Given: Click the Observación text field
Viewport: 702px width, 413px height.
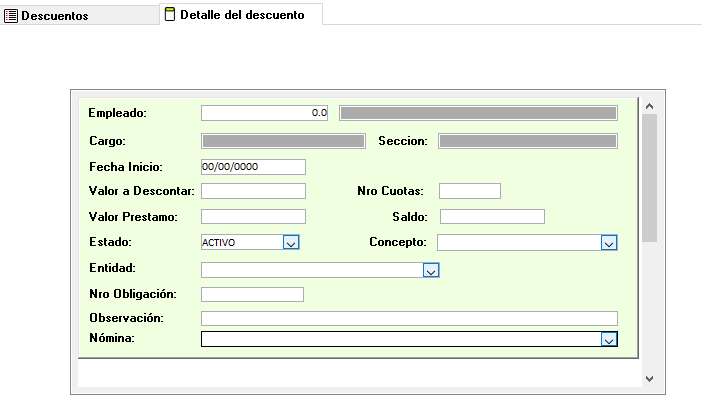Looking at the screenshot, I should [409, 318].
